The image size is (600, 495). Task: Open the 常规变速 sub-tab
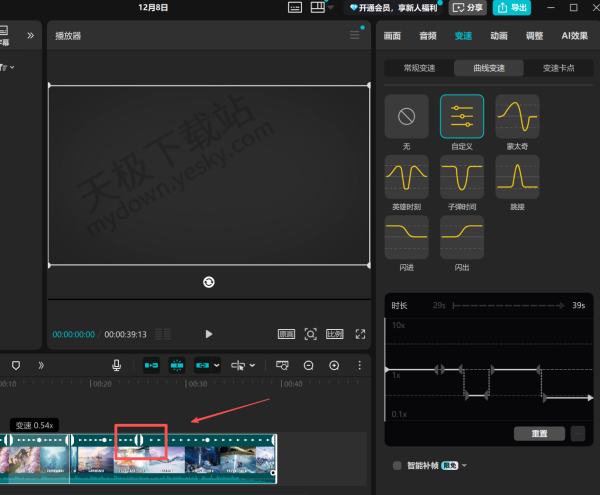tap(419, 69)
